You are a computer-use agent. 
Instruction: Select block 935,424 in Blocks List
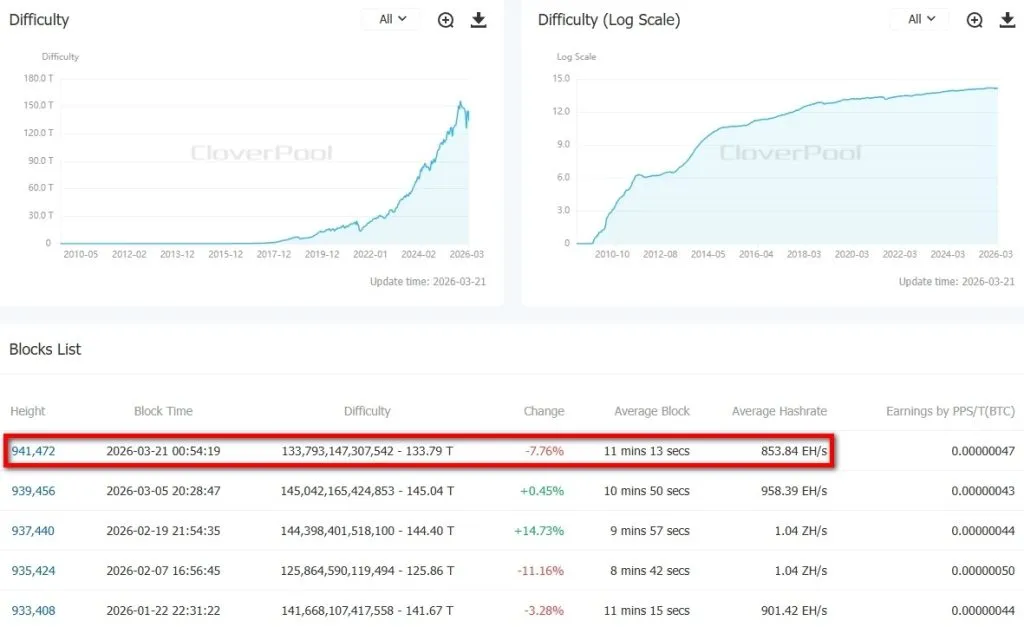click(33, 571)
